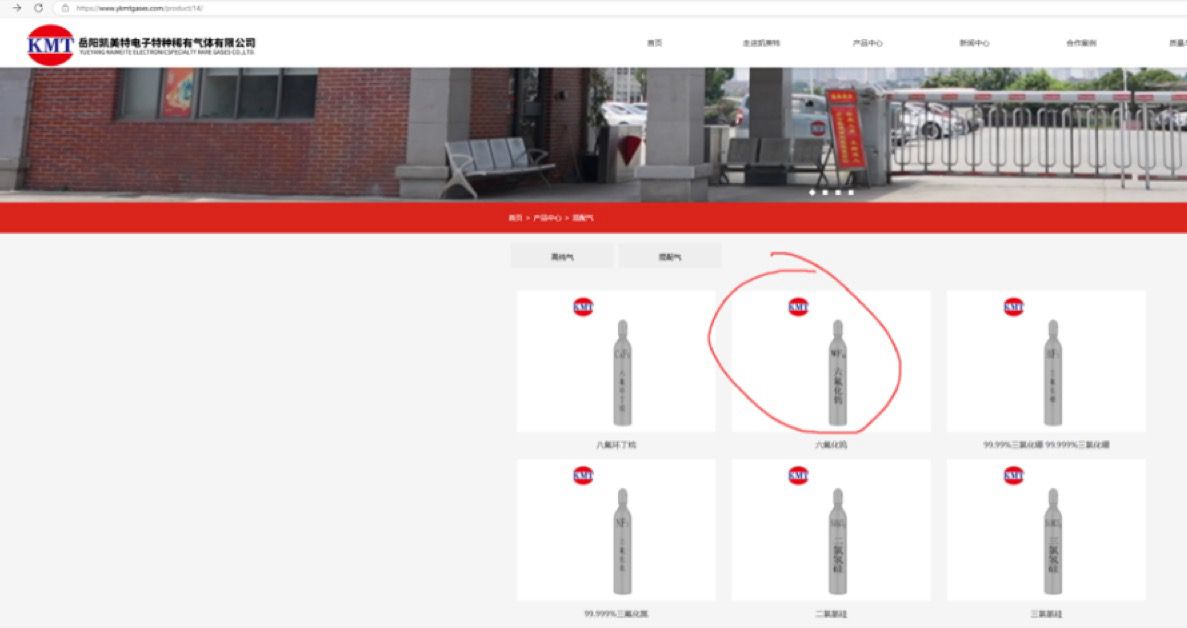Open the 二氯氢硅 cylinder thumbnail
This screenshot has width=1187, height=628.
pos(831,530)
